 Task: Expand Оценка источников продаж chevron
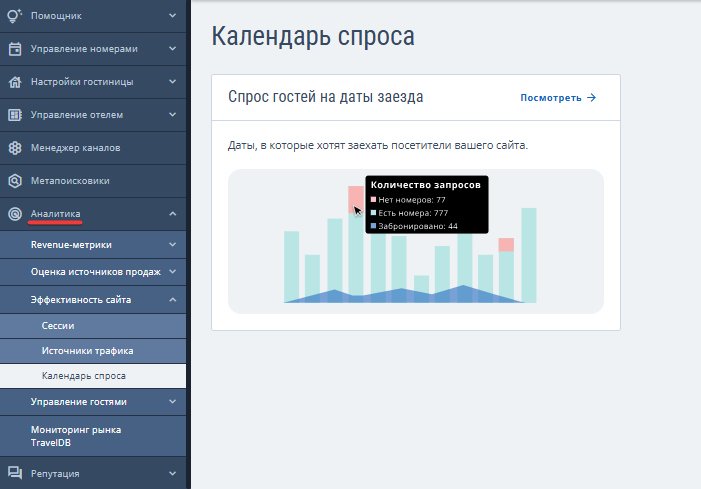pyautogui.click(x=172, y=271)
